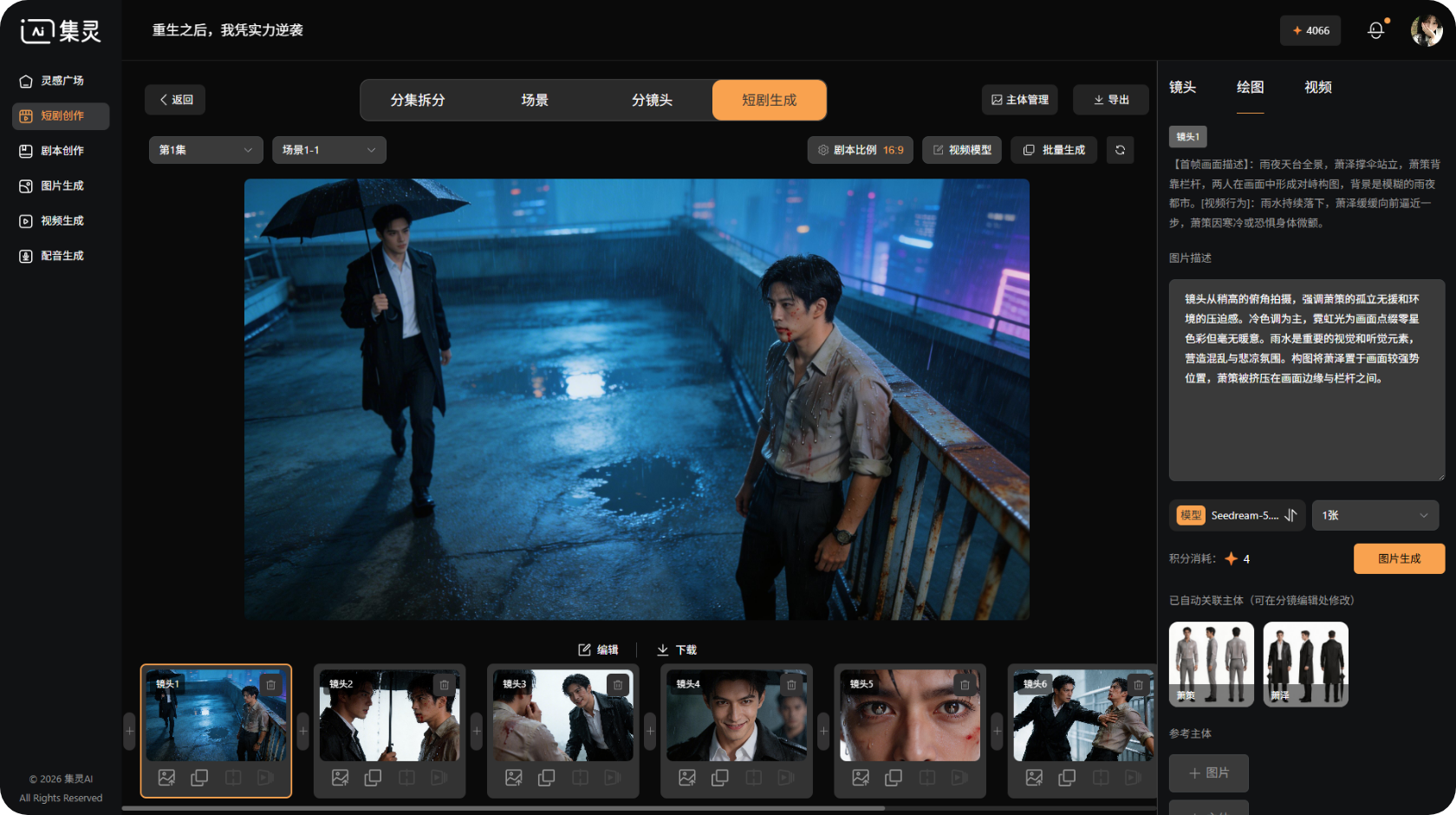Open 配音生成 in the left sidebar
This screenshot has height=815, width=1456.
(x=61, y=256)
